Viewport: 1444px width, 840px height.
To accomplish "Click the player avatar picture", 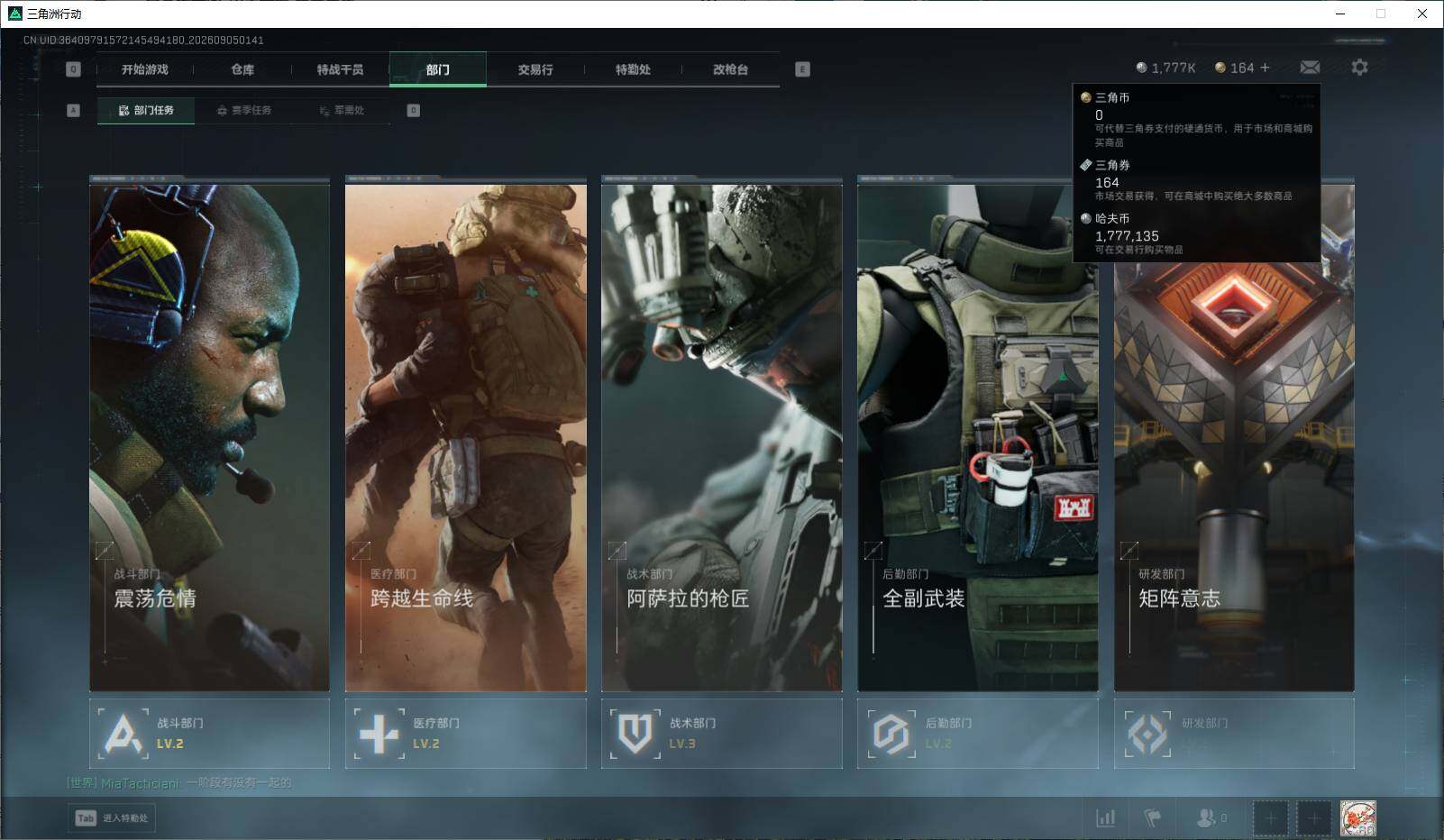I will tap(1357, 818).
